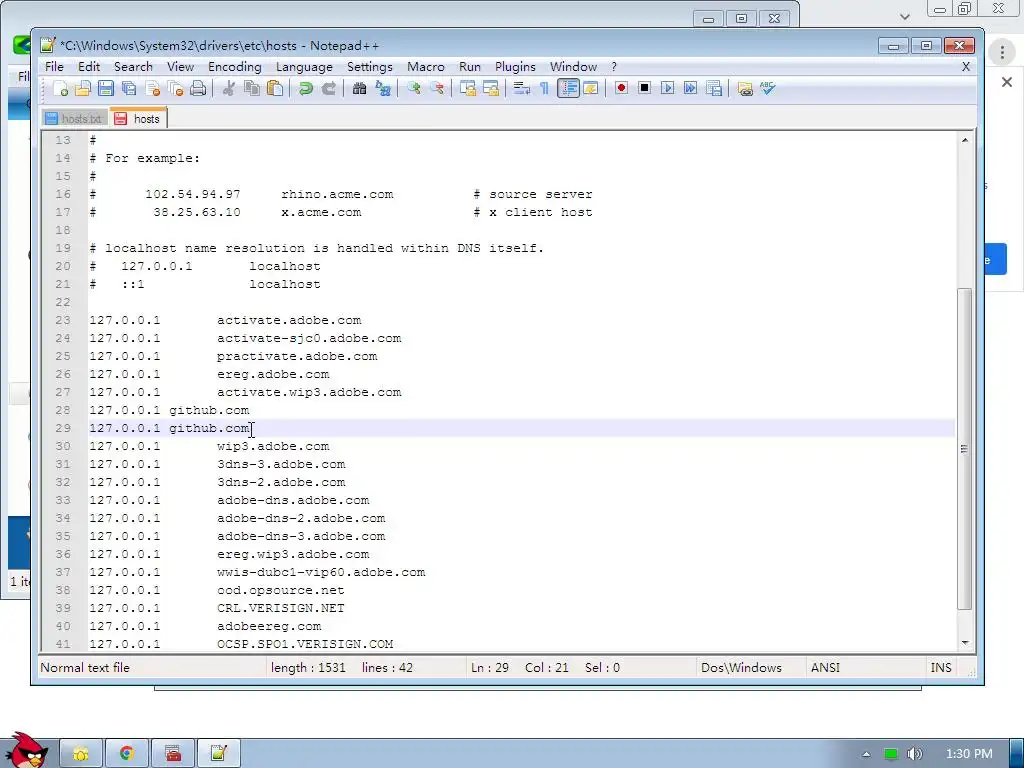Start macro recording with red circle
Screen dimensions: 1024x768
tap(621, 88)
